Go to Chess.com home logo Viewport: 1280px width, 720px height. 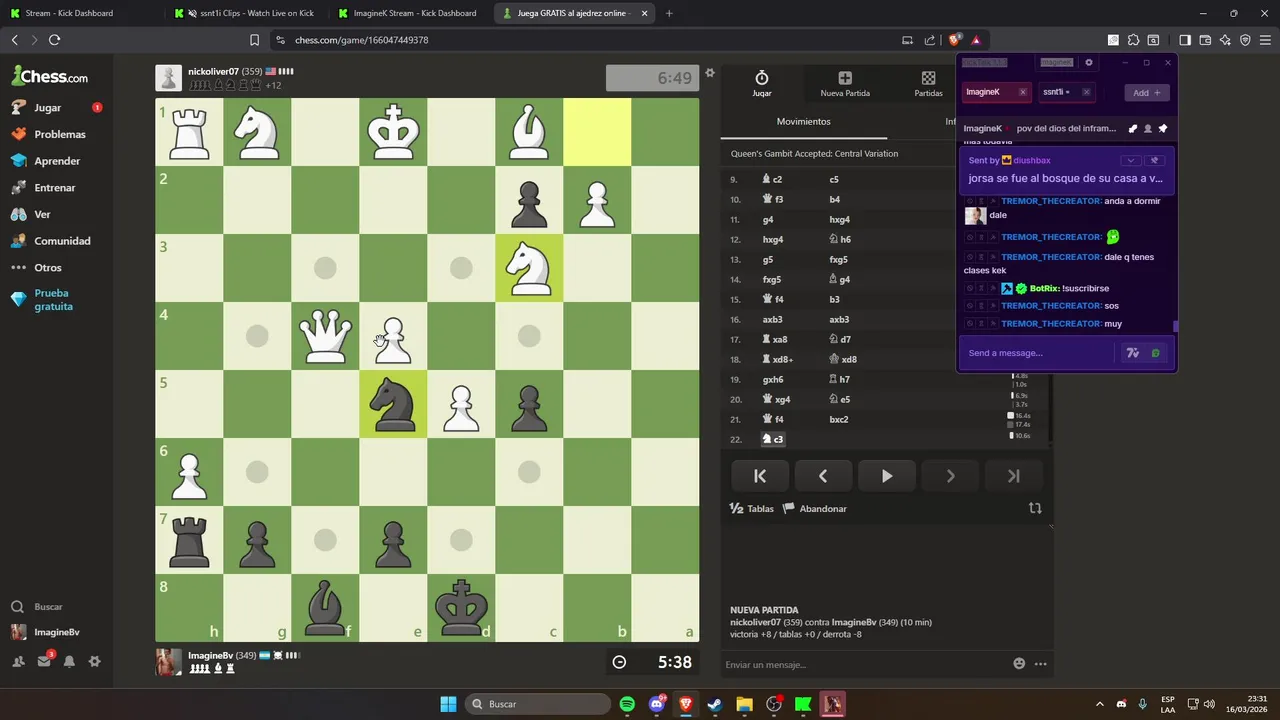tap(50, 76)
